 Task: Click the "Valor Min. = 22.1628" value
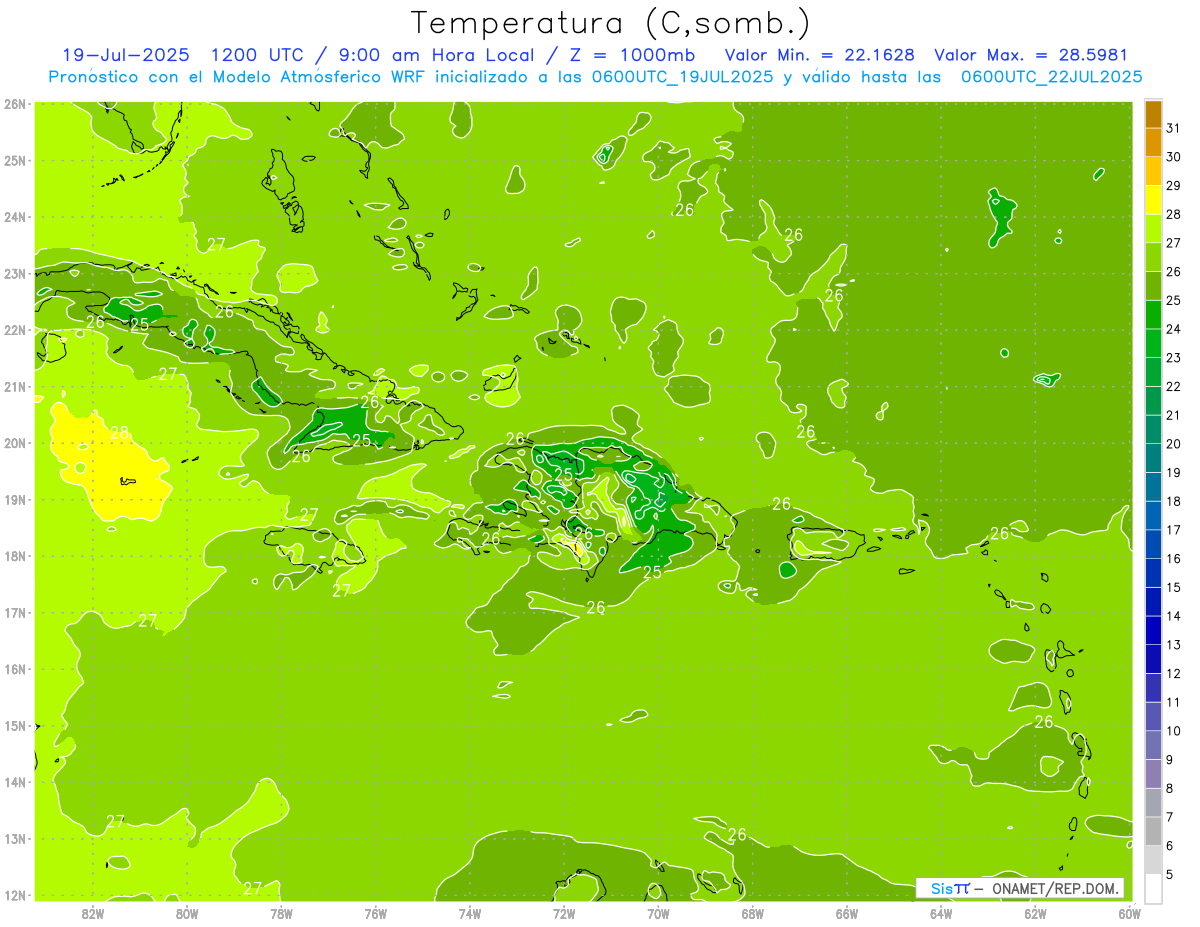click(x=819, y=55)
